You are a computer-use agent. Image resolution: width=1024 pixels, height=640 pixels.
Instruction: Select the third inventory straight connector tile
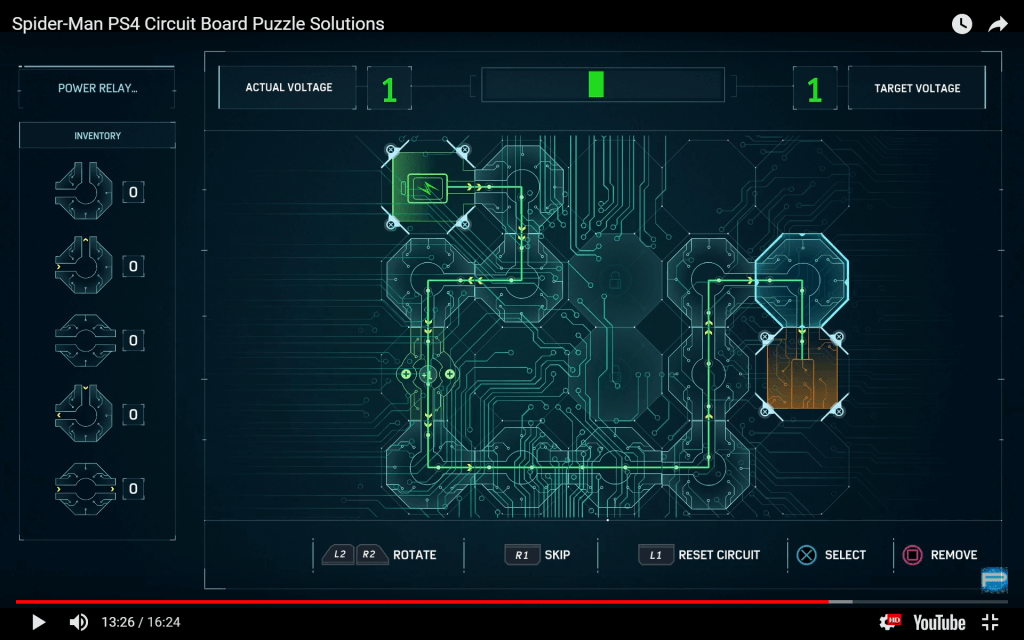pos(85,340)
